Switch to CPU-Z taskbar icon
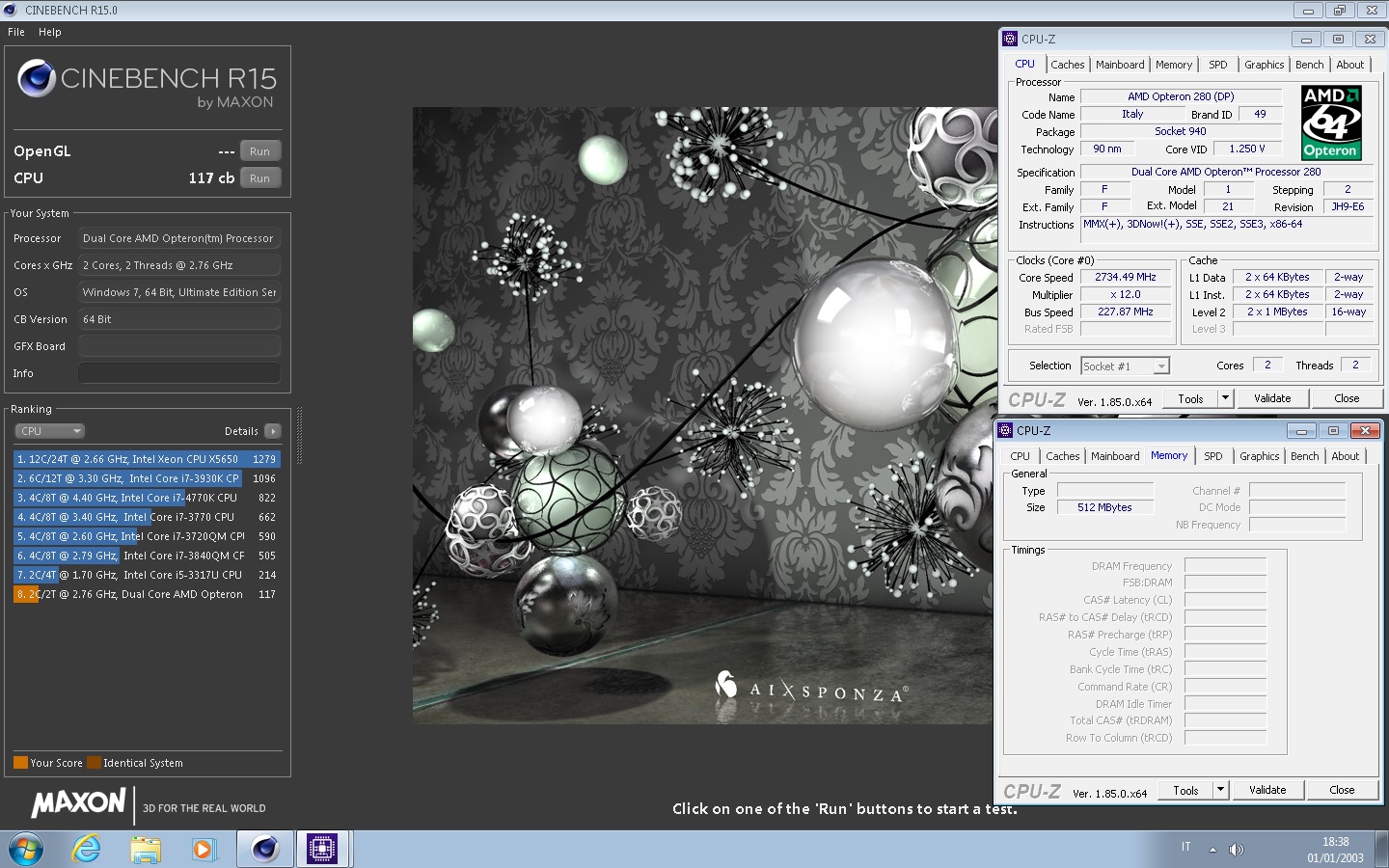Viewport: 1389px width, 868px height. click(x=322, y=849)
